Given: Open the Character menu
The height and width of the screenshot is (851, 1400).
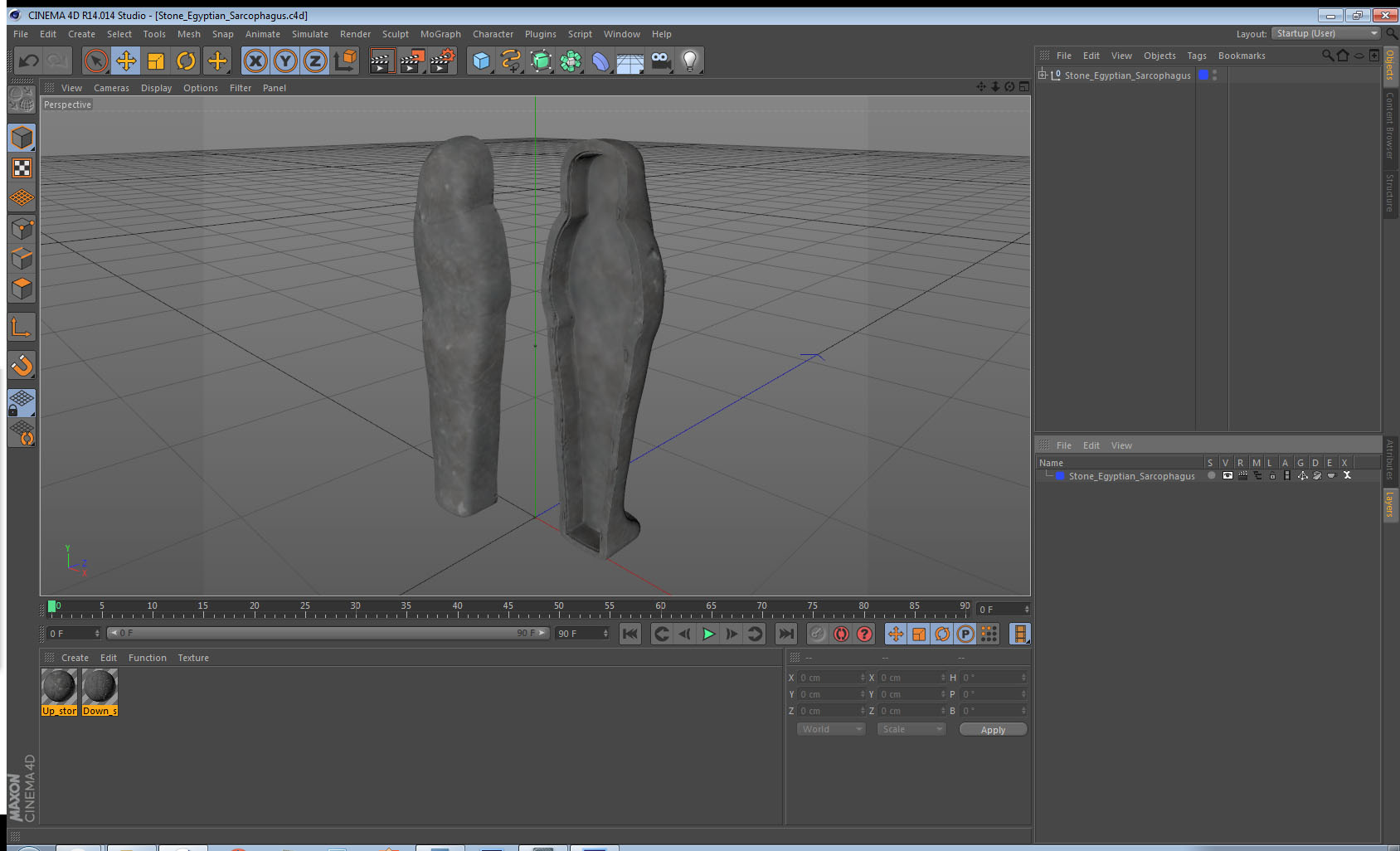Looking at the screenshot, I should (x=493, y=34).
